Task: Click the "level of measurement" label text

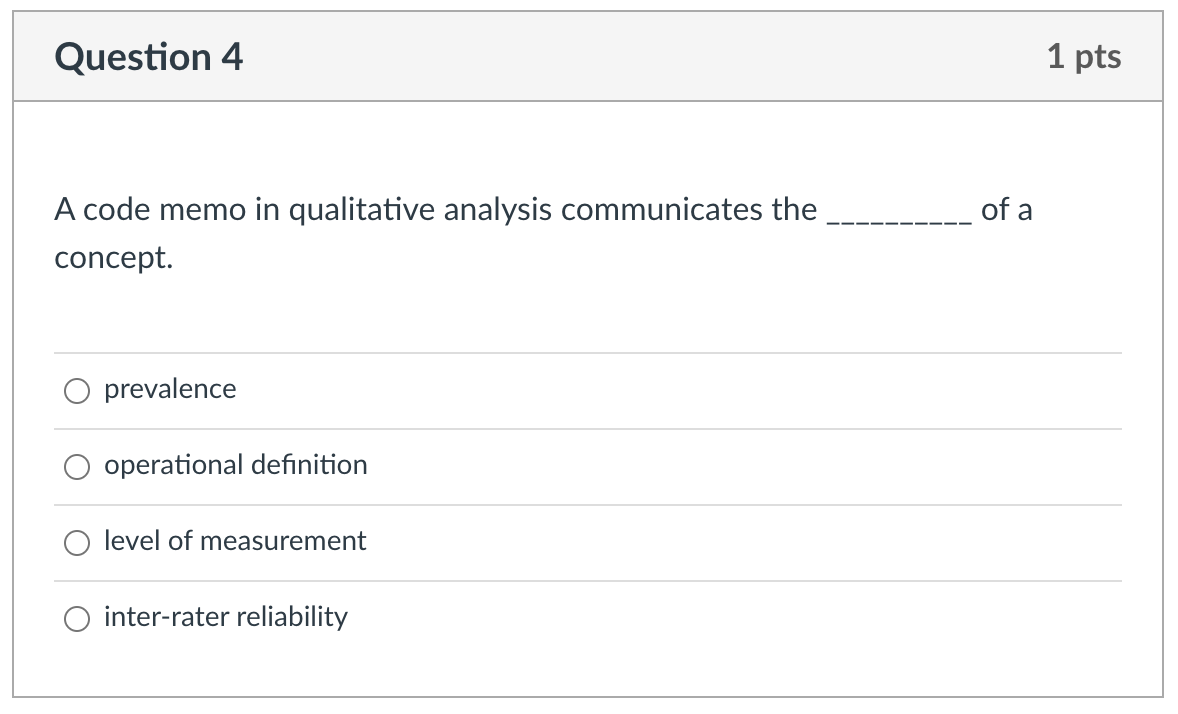Action: point(235,541)
